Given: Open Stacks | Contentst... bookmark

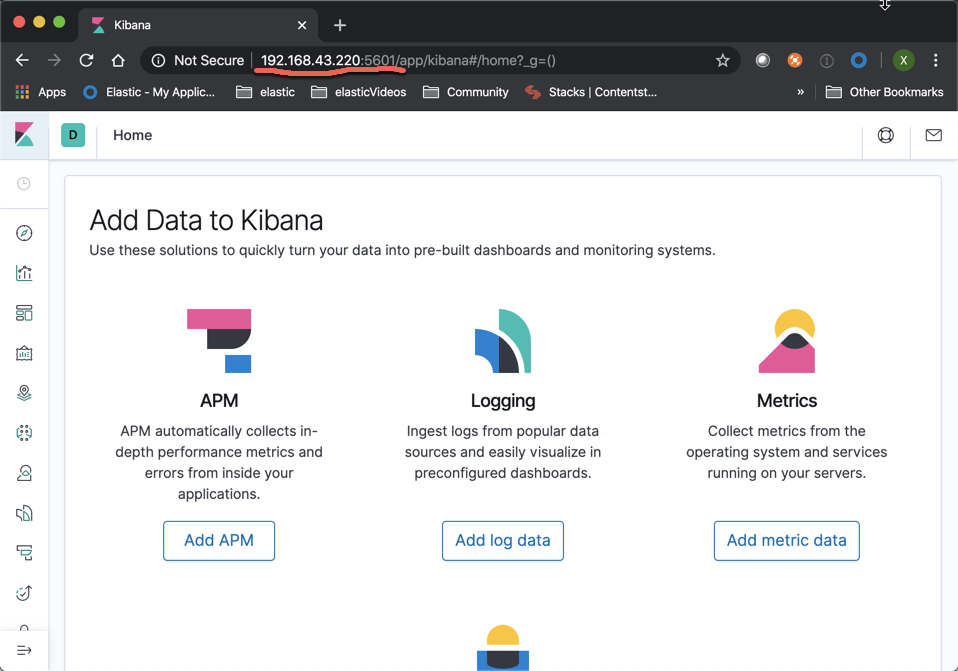Looking at the screenshot, I should coord(591,92).
